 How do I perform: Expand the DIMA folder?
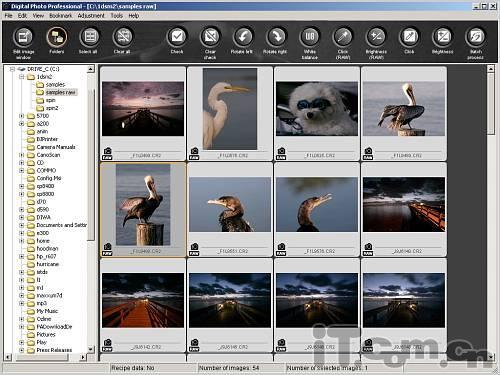(x=22, y=217)
